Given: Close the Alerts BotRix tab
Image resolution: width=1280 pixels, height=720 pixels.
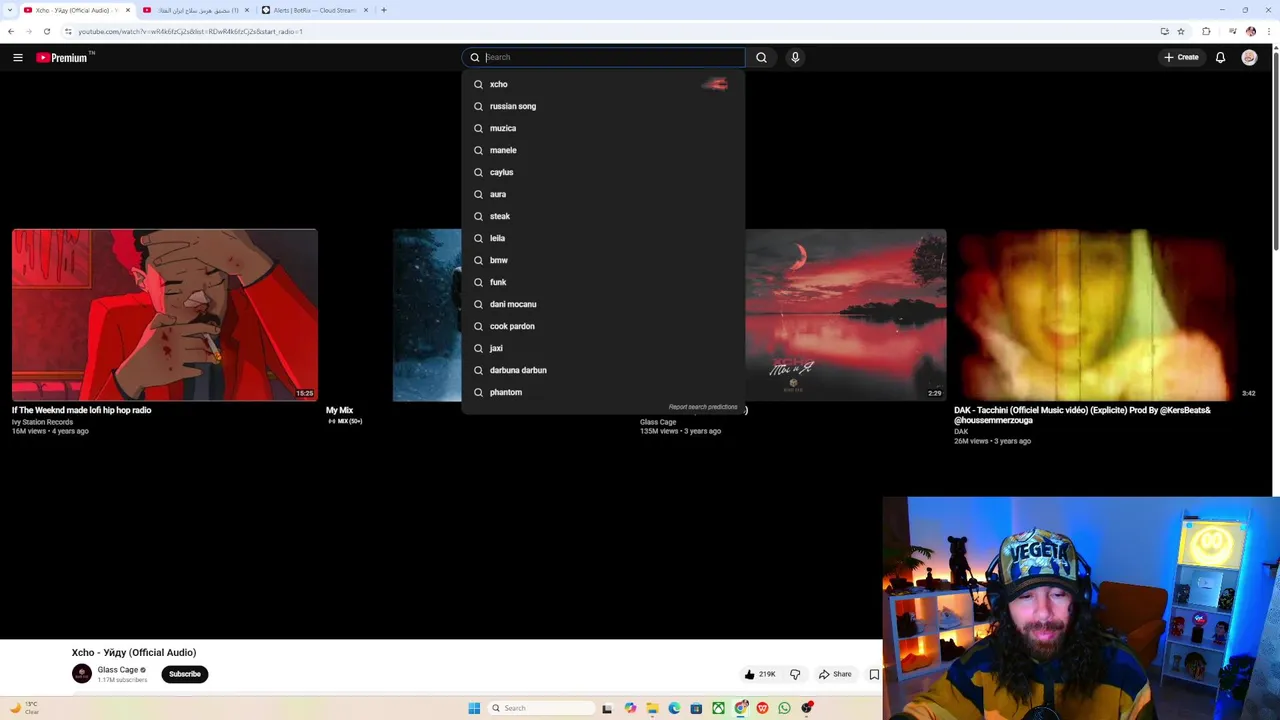Looking at the screenshot, I should pos(366,10).
